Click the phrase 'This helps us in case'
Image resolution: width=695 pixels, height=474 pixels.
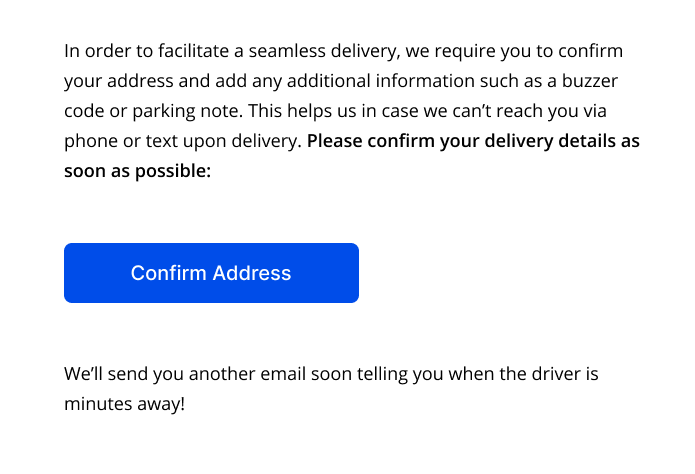(x=333, y=111)
